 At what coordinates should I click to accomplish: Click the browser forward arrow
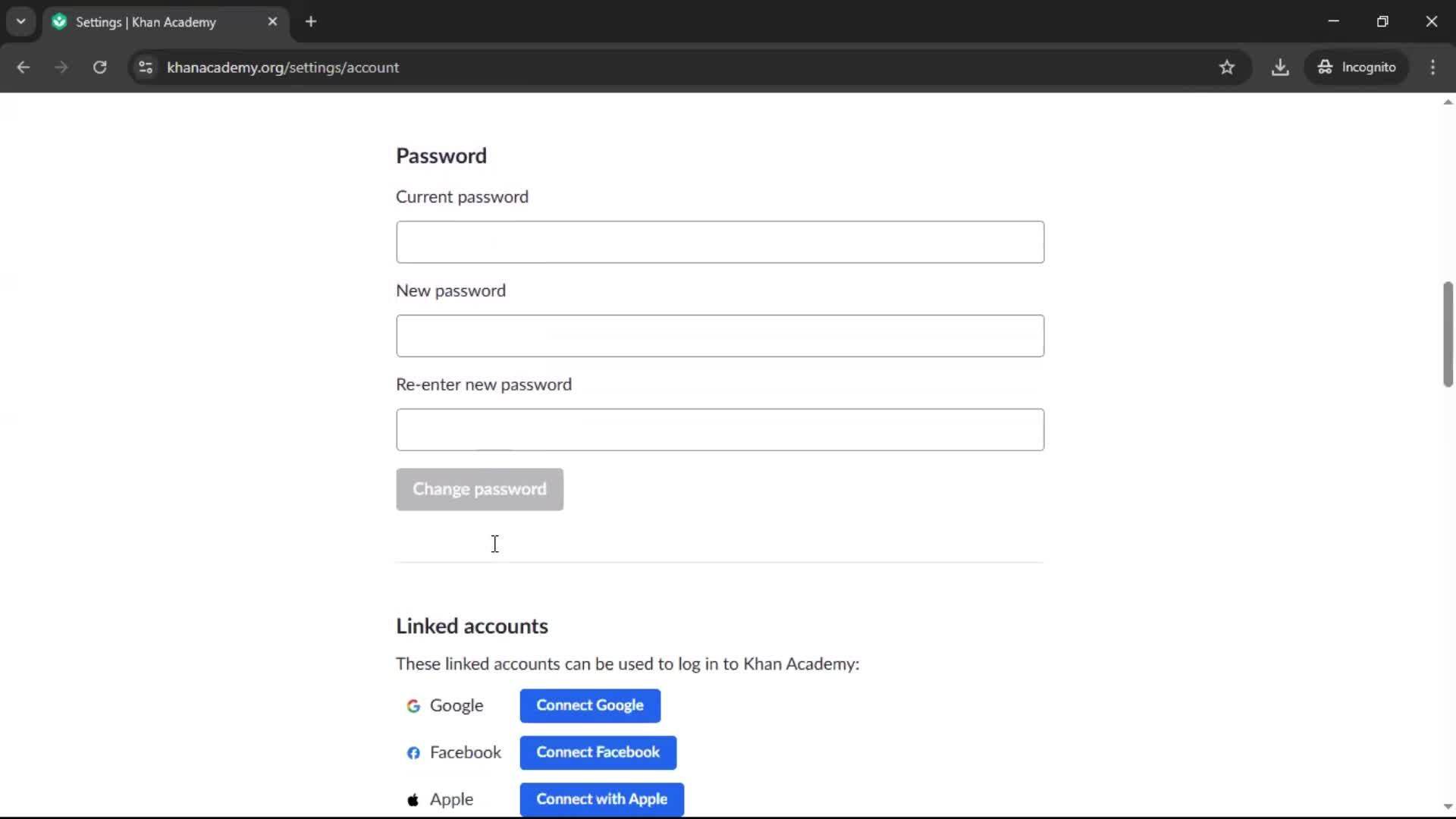61,67
